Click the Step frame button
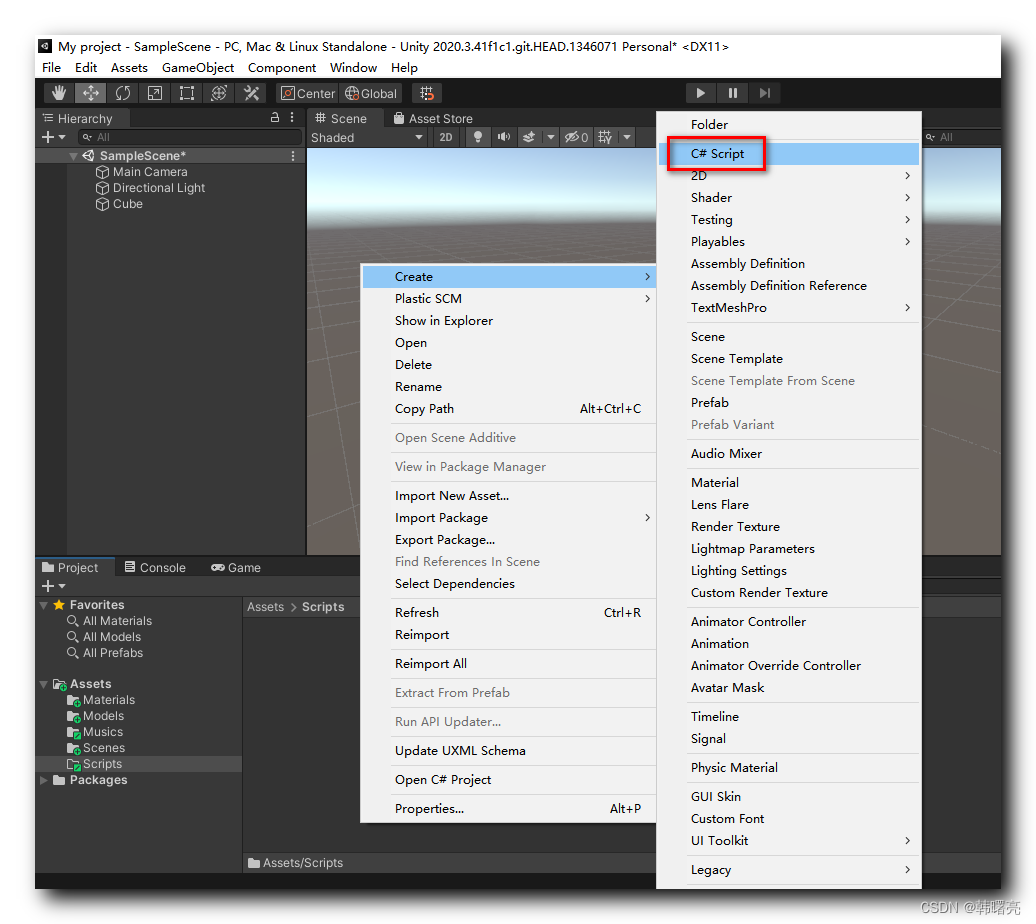 (764, 93)
